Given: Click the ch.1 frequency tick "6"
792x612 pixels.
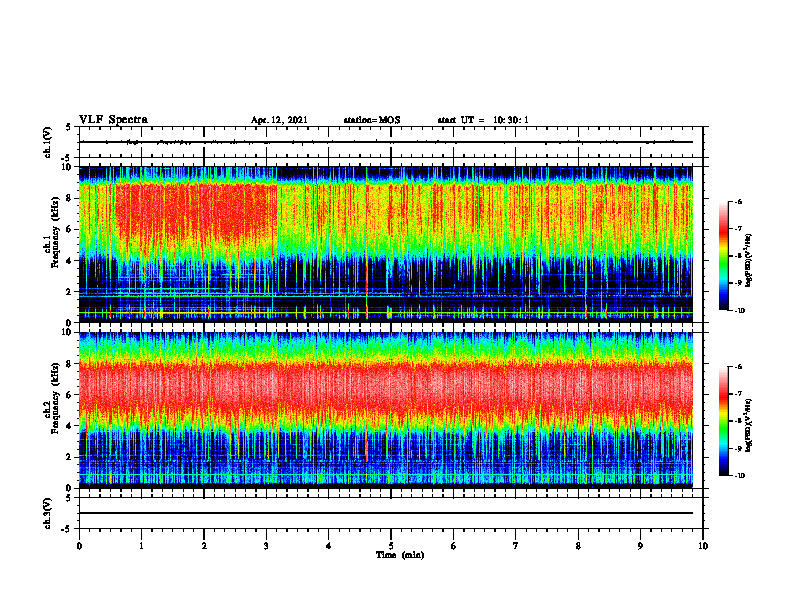Looking at the screenshot, I should click(70, 229).
